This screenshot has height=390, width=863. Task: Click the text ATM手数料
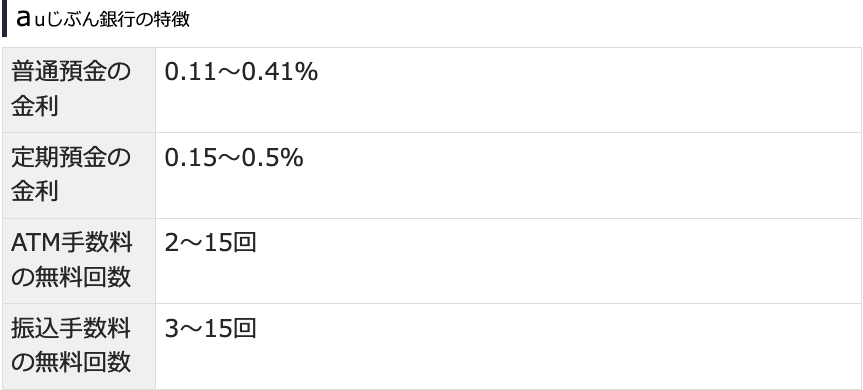[x=72, y=243]
